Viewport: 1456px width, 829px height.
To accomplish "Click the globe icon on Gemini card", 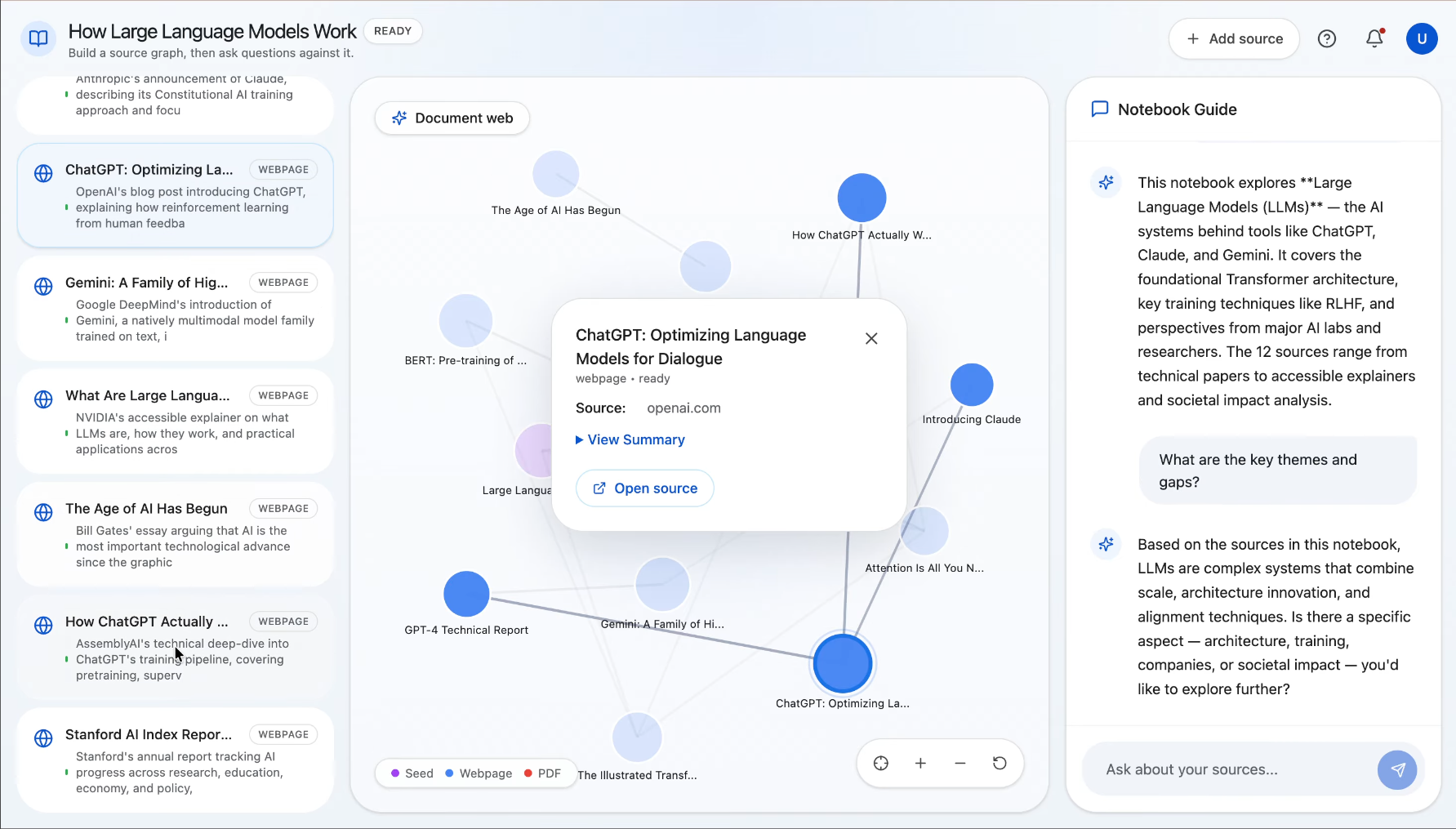I will 43,287.
